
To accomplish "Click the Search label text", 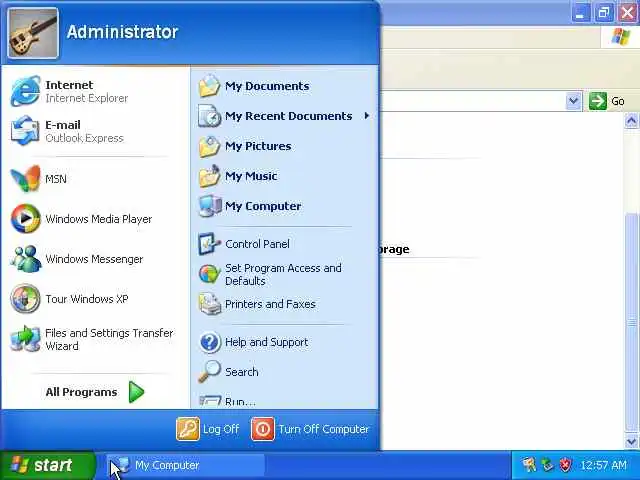I will 242,372.
